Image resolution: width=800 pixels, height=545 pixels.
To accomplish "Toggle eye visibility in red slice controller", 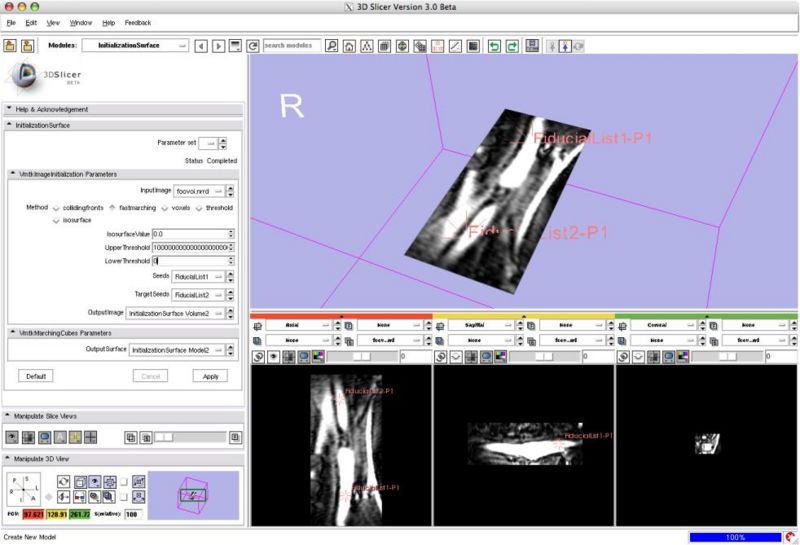I will (273, 357).
